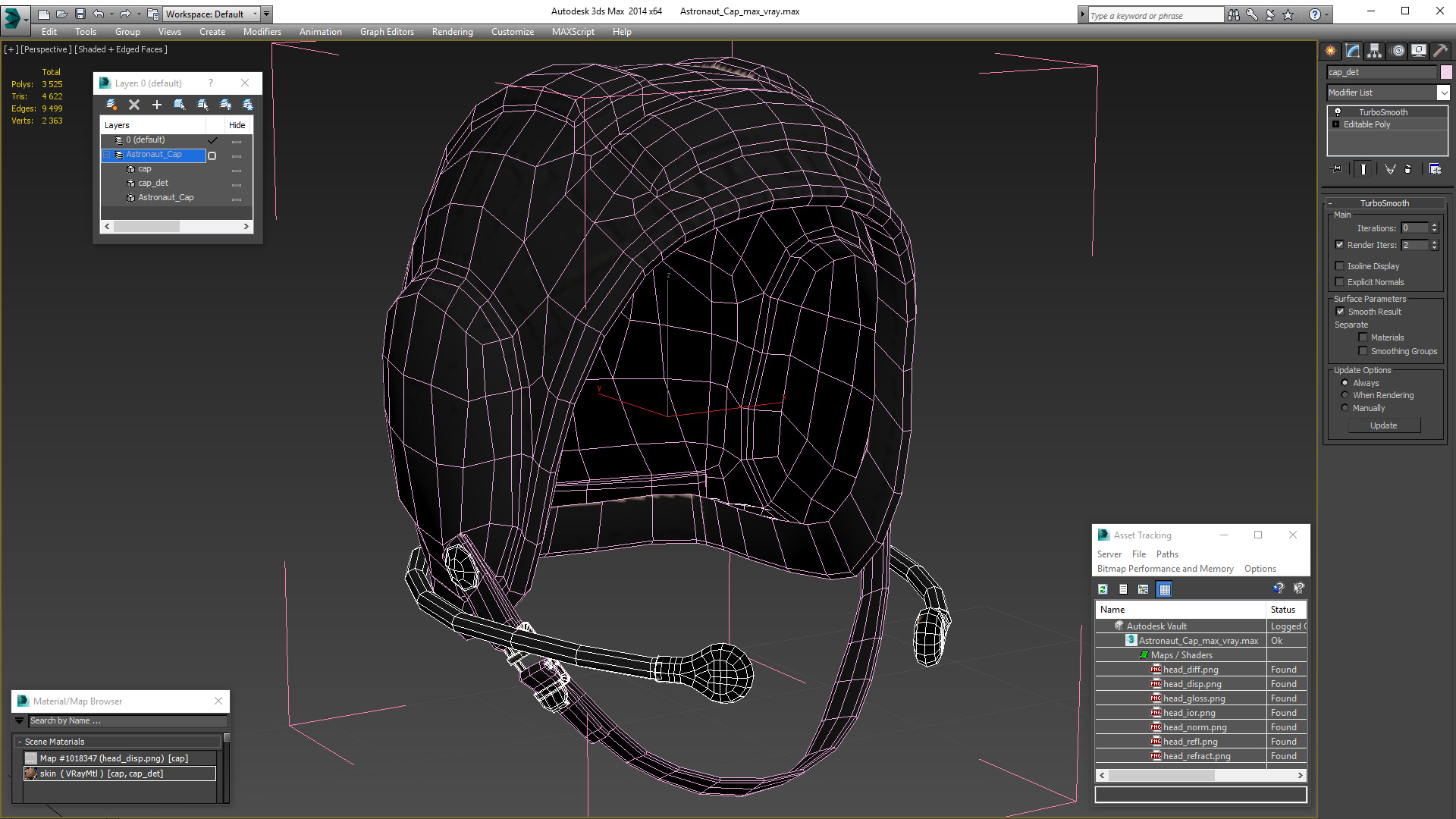Click the Layer dialog horizontal scrollbar
Screen dimensions: 1456x819
pos(177,226)
